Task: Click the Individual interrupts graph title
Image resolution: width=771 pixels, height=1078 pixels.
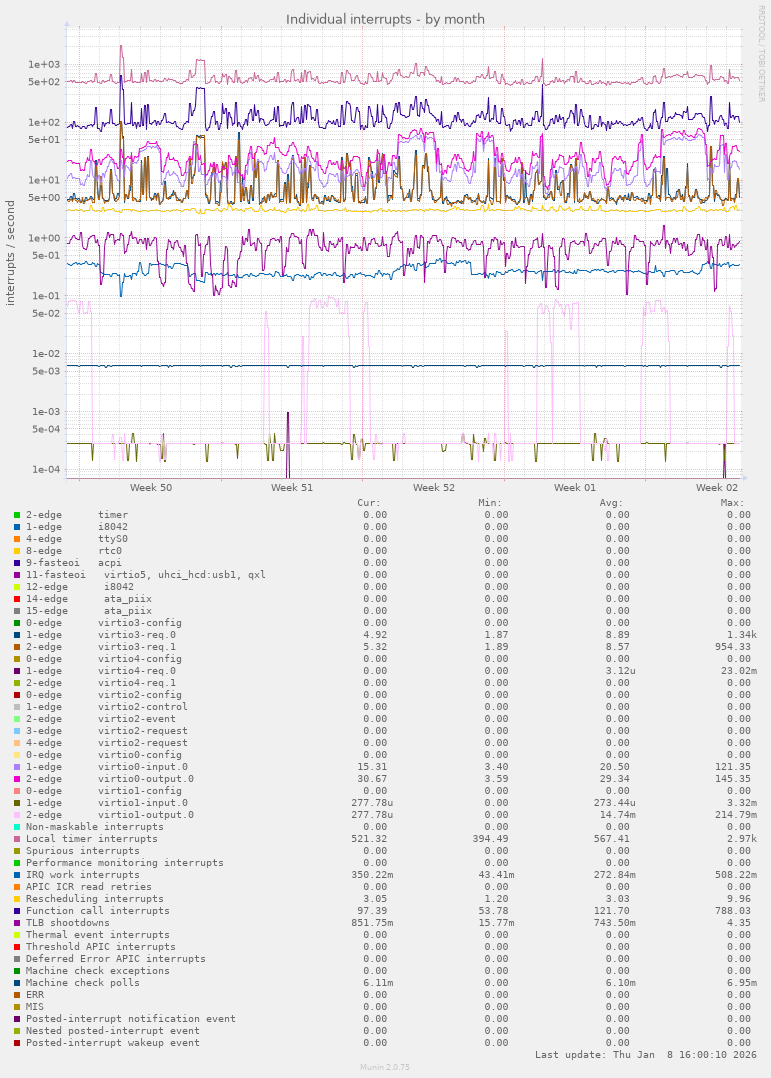Action: coord(385,19)
